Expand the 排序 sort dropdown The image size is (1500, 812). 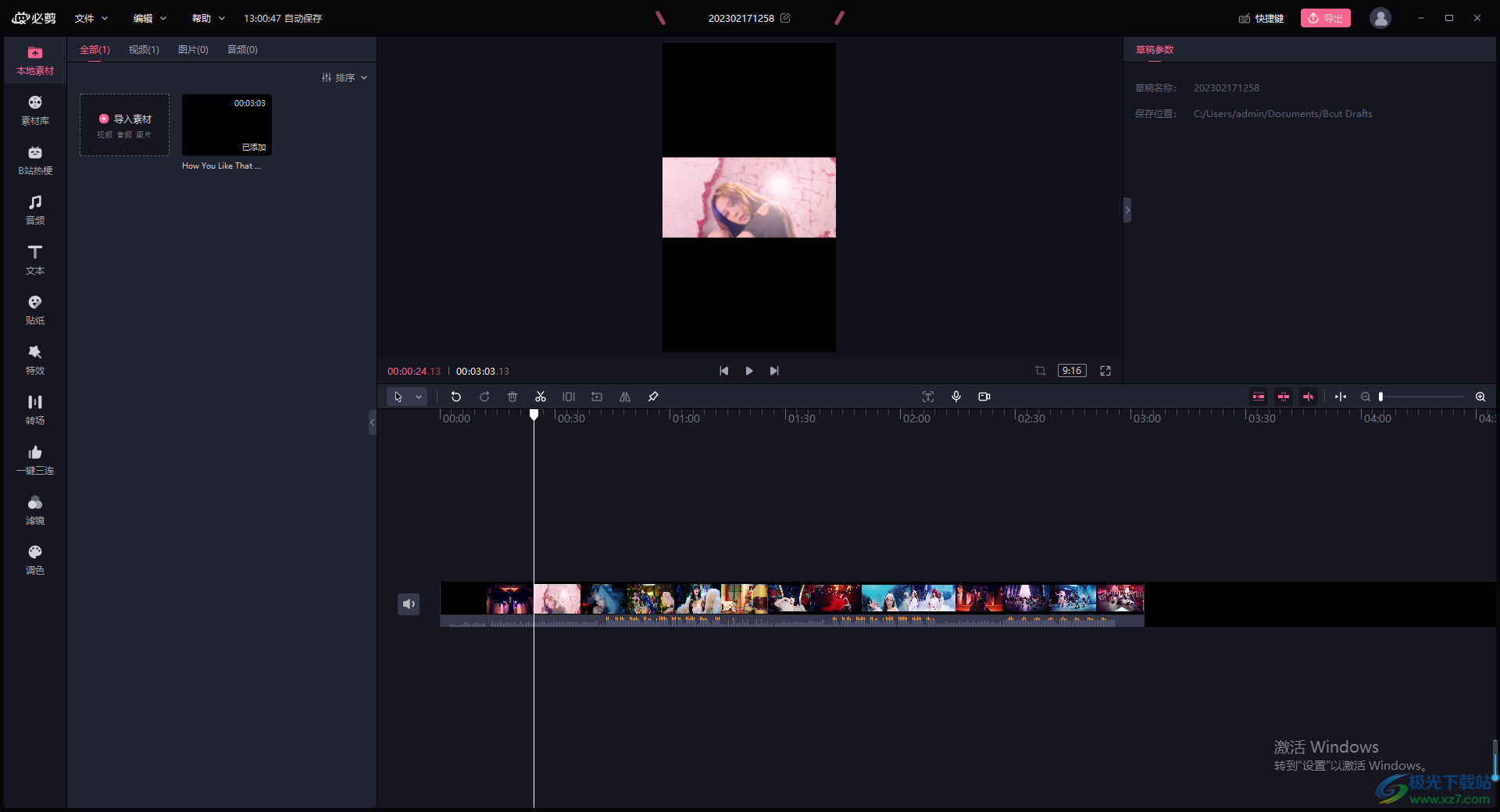[345, 77]
